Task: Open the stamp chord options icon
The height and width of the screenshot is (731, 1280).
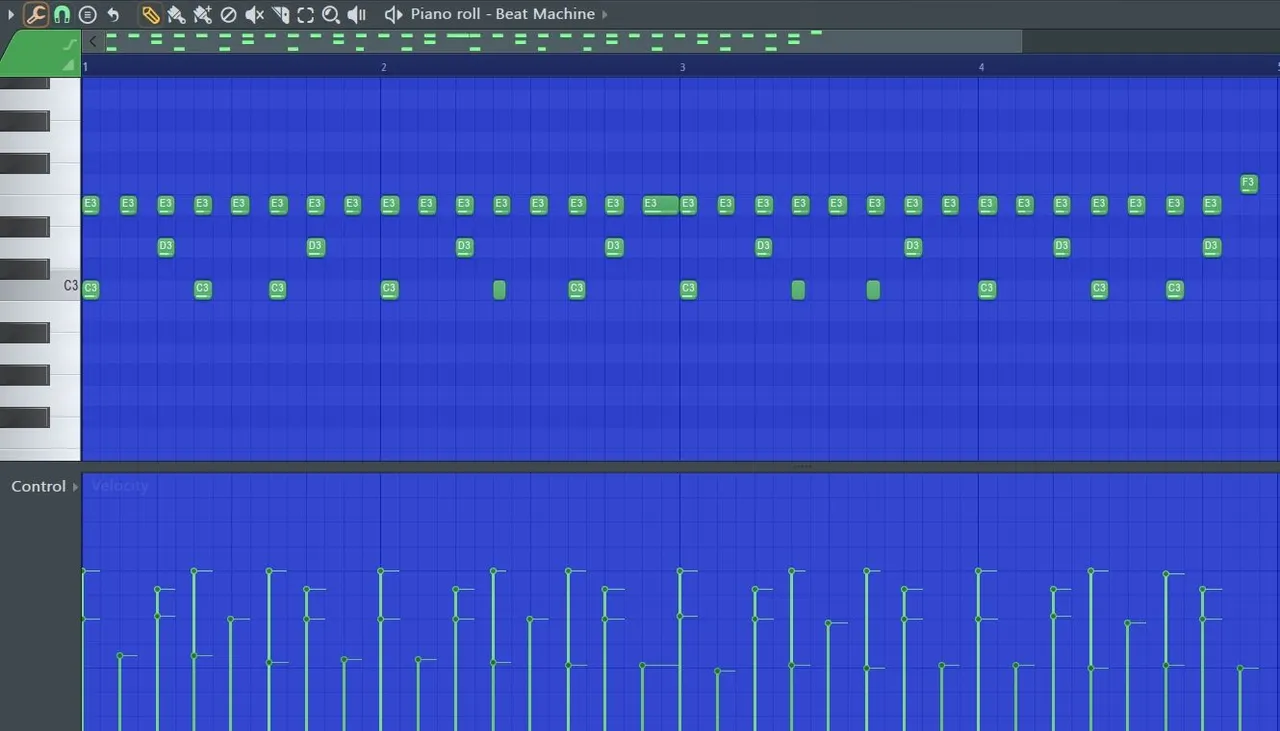Action: click(88, 14)
